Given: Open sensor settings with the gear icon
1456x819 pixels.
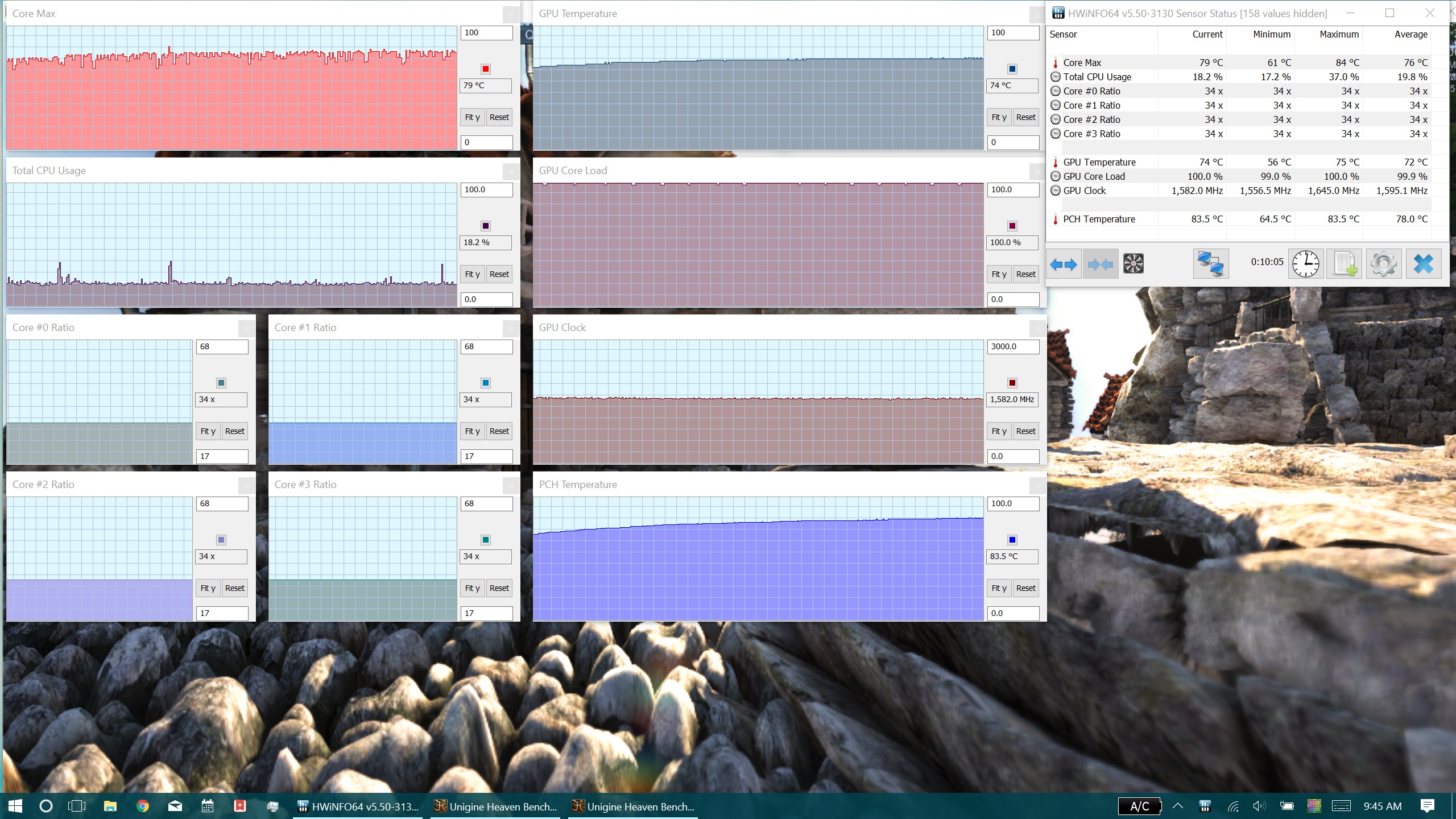Looking at the screenshot, I should (1384, 264).
